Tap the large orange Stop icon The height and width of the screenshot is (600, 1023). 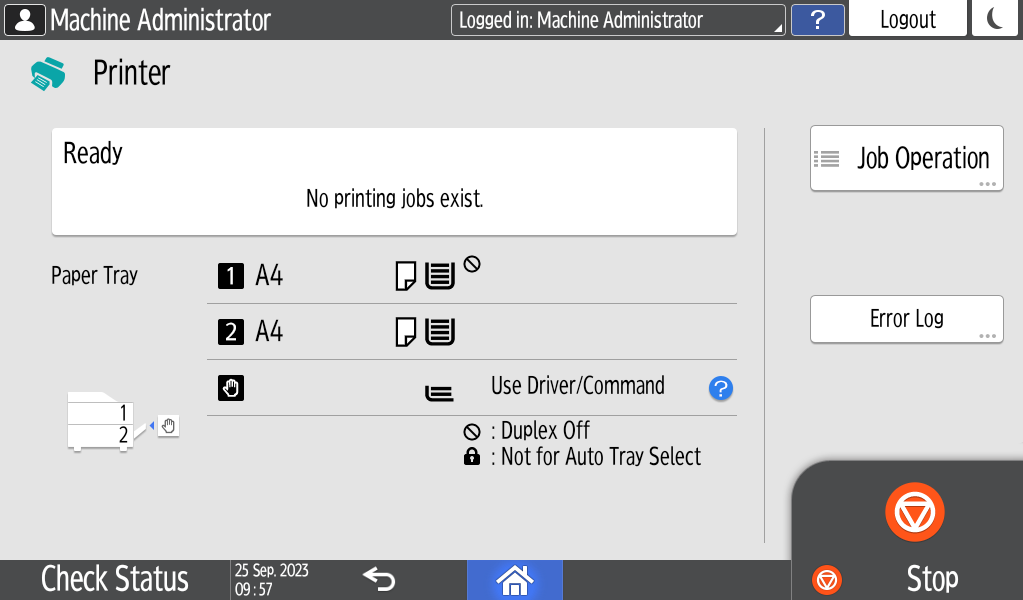point(914,513)
